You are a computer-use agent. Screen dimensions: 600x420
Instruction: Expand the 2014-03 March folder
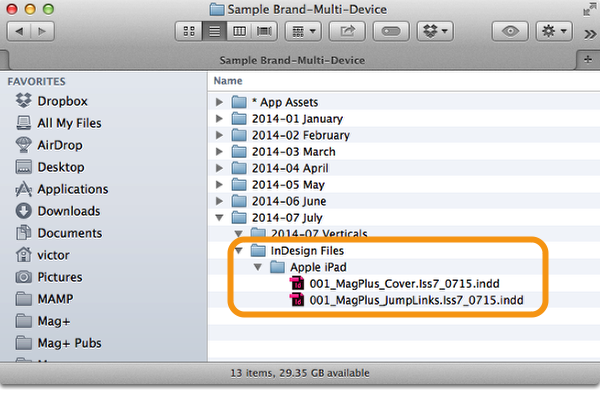coord(219,151)
